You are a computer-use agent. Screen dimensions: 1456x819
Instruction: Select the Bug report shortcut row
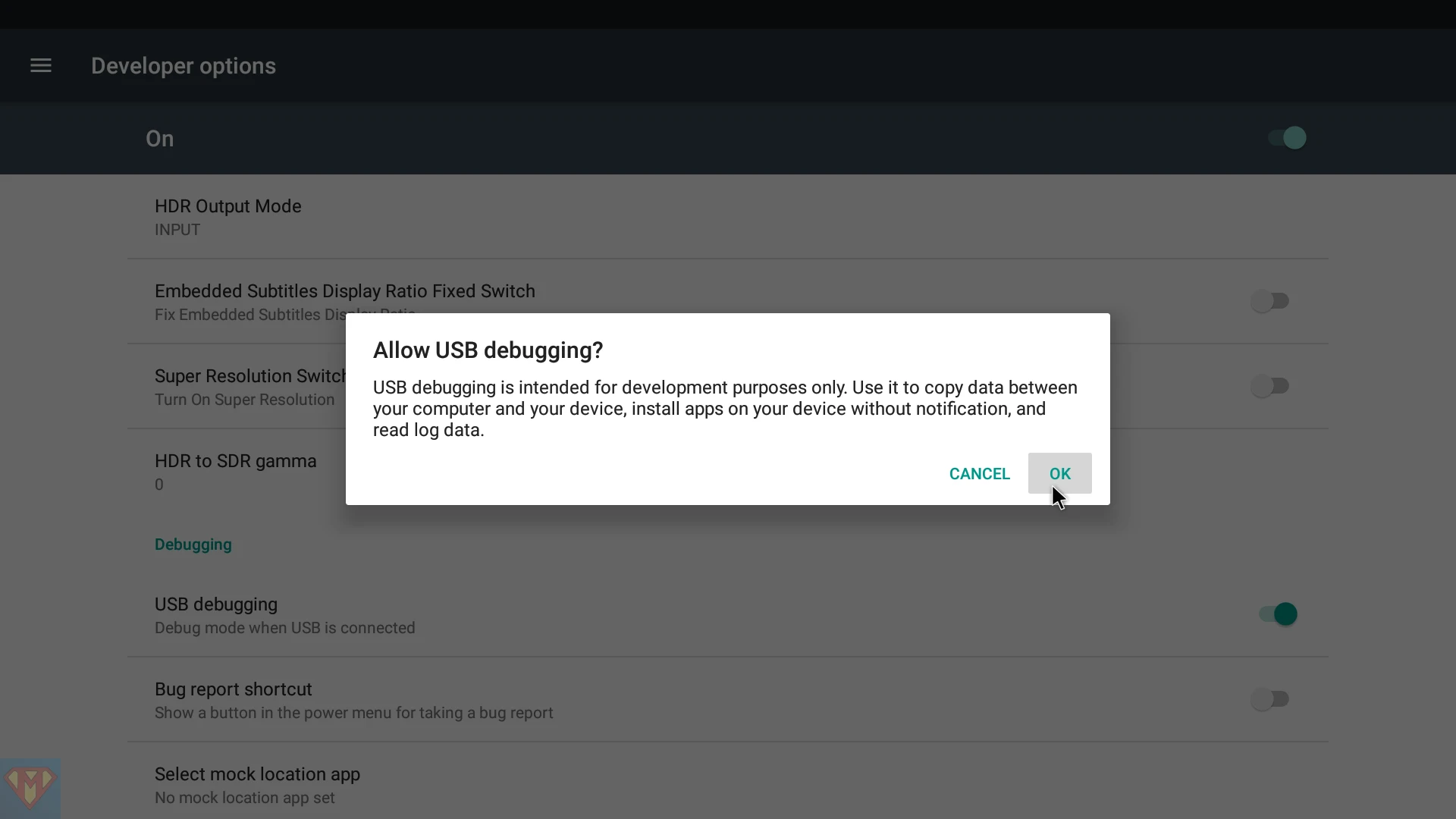pyautogui.click(x=728, y=700)
